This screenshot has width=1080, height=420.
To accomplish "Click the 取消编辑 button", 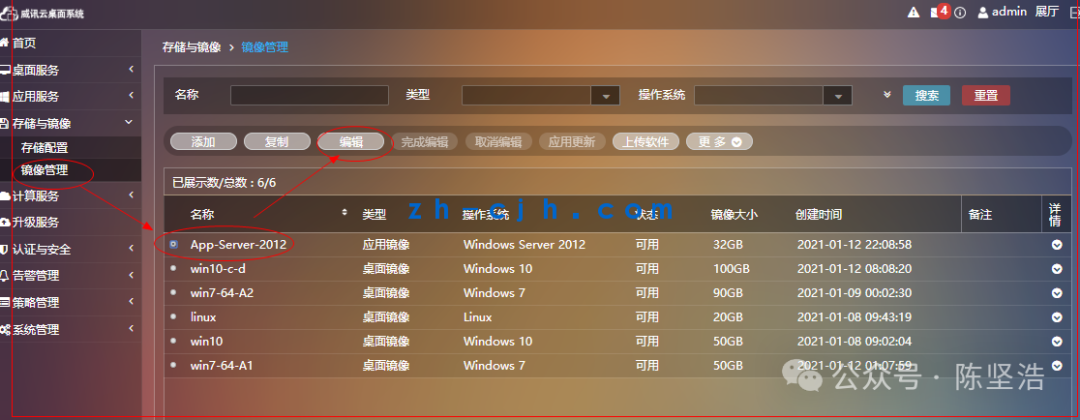I will 499,142.
